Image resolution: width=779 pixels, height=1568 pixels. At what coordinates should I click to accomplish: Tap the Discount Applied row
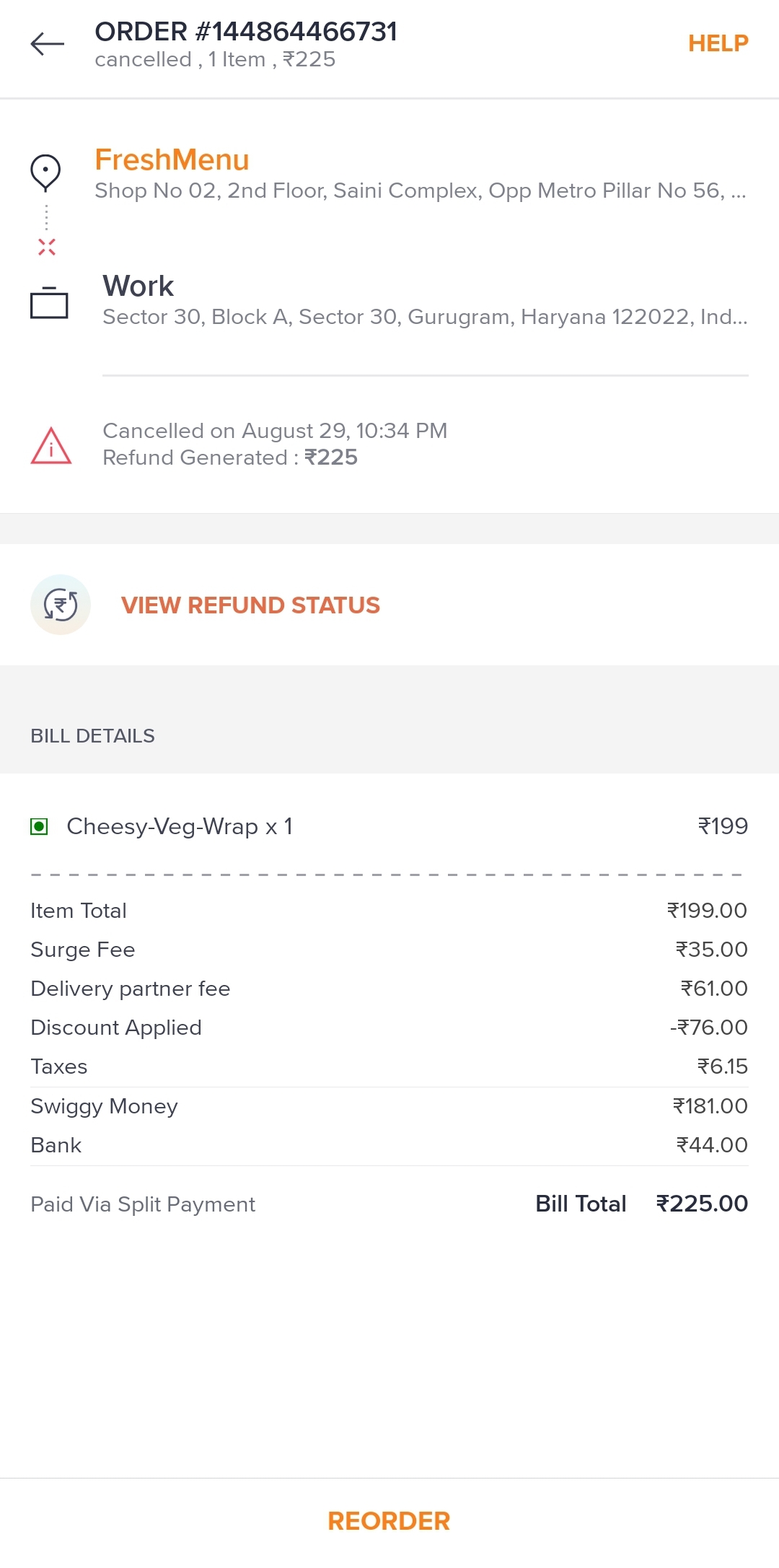(389, 1028)
